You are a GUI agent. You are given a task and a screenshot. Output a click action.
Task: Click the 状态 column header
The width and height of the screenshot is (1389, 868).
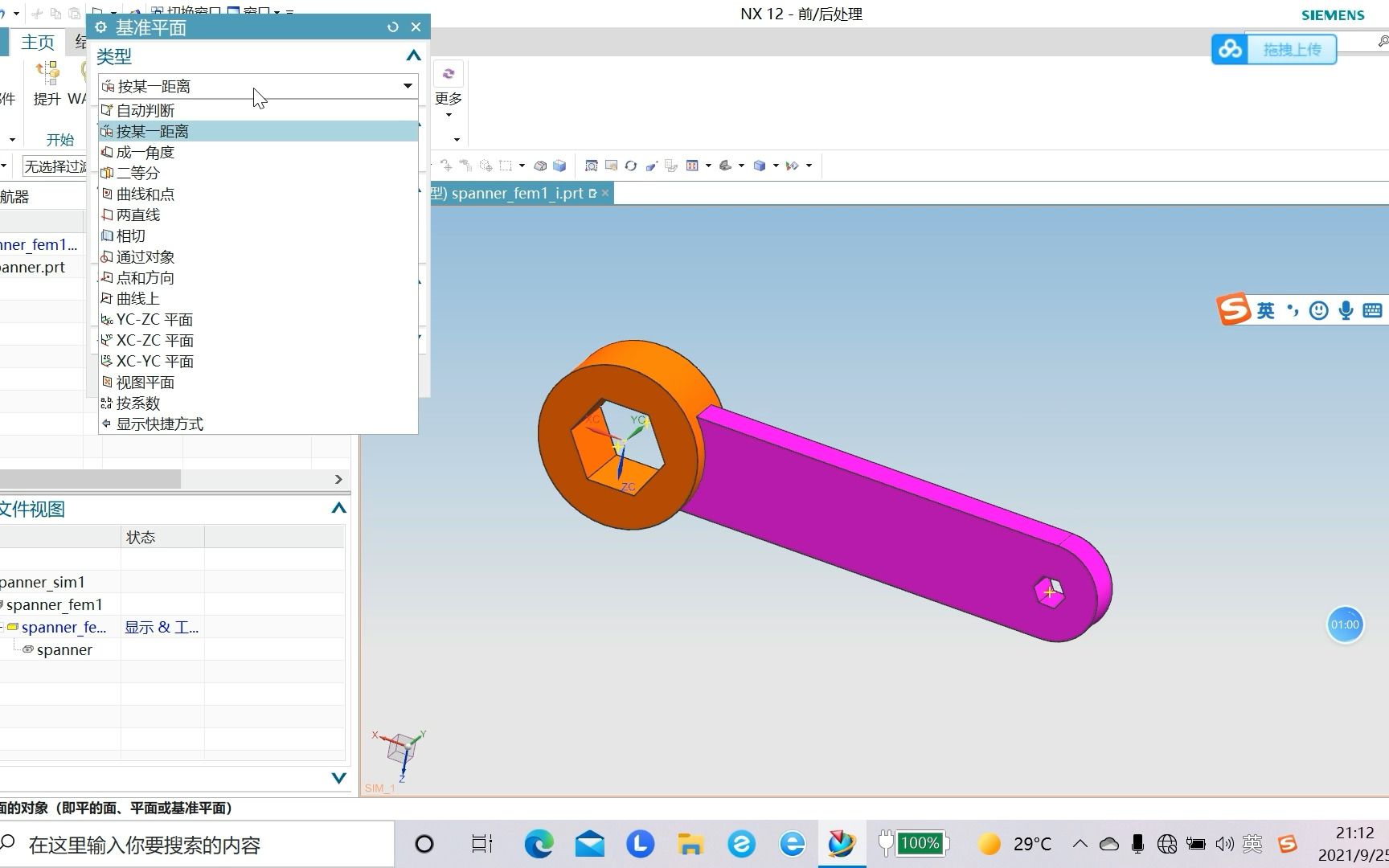coord(162,537)
